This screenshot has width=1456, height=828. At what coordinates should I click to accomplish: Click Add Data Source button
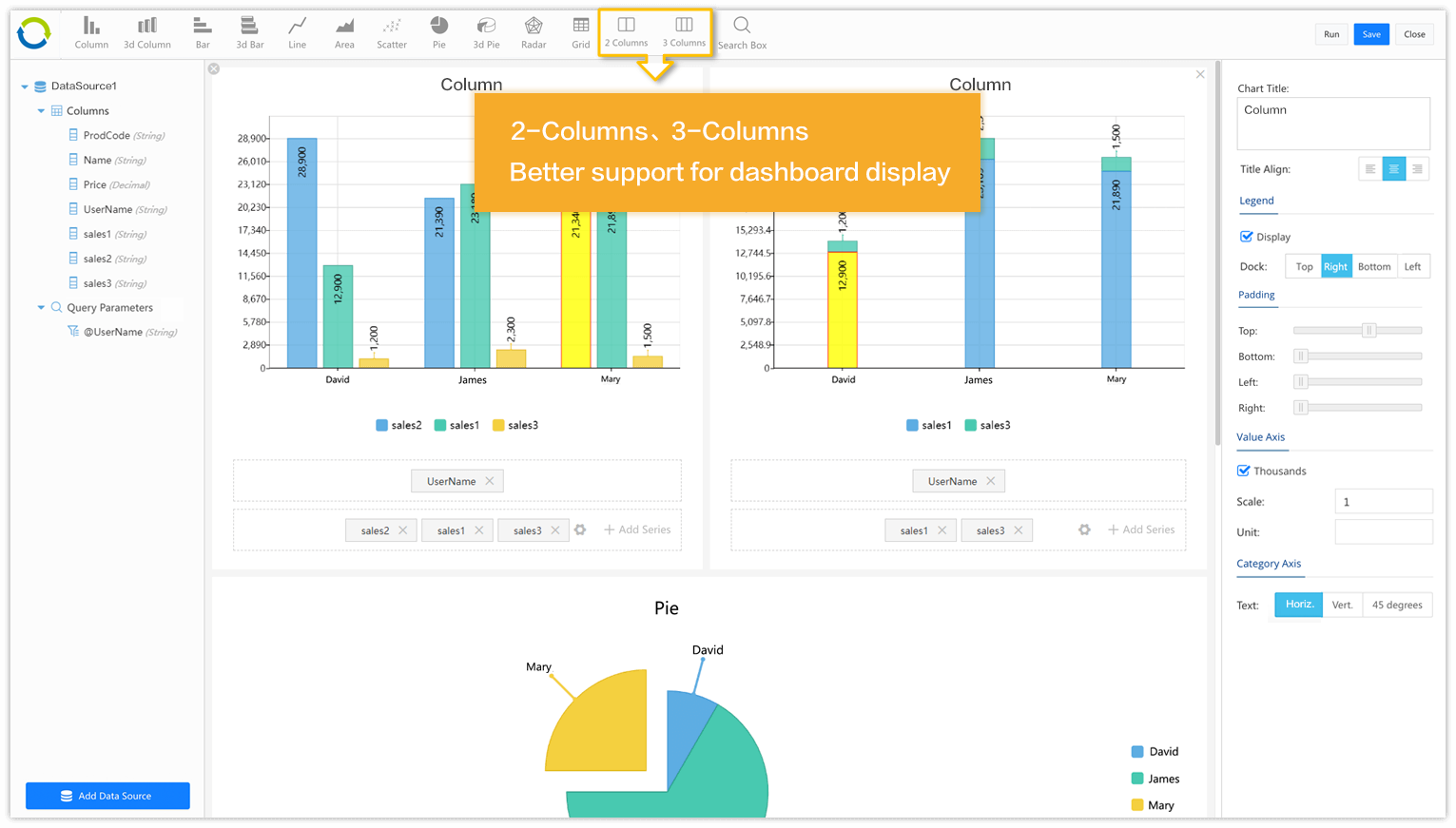(107, 796)
